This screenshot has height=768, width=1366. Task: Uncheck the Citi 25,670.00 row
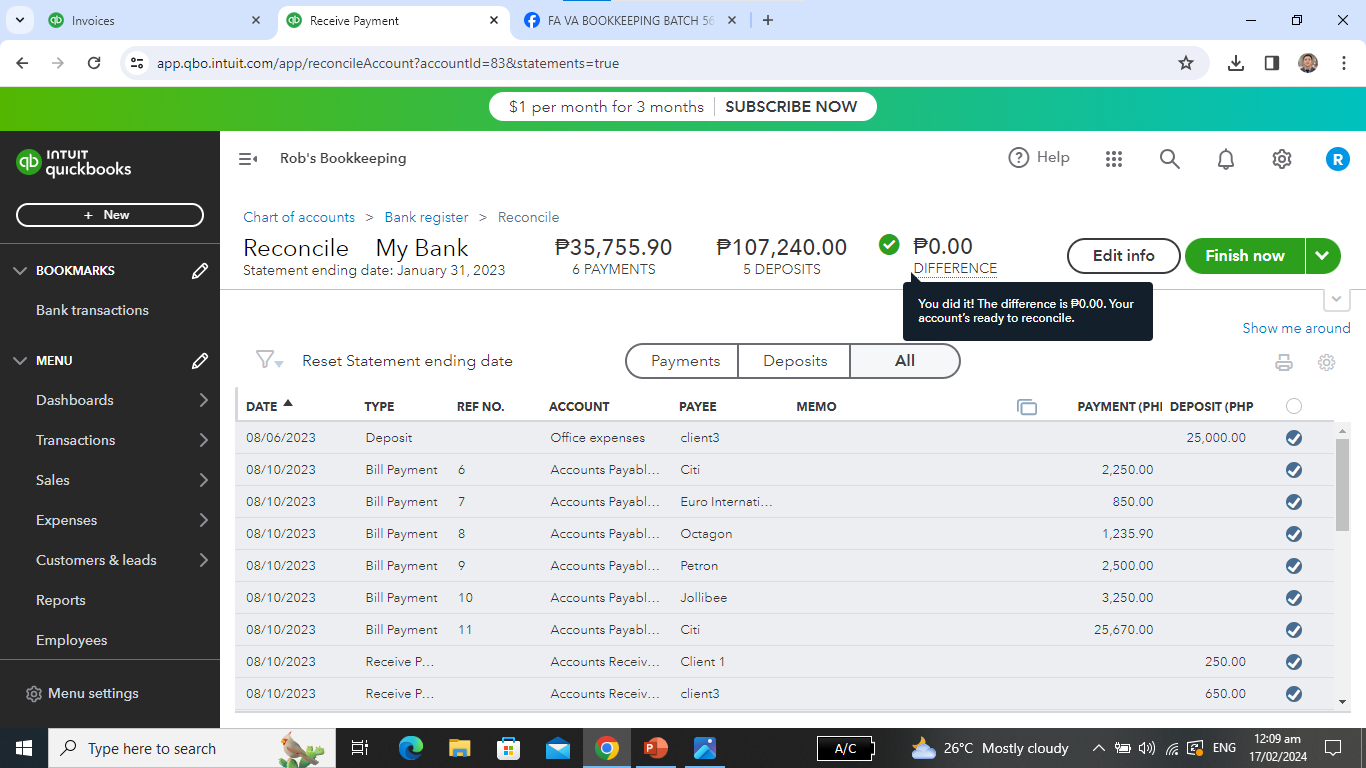(1294, 630)
